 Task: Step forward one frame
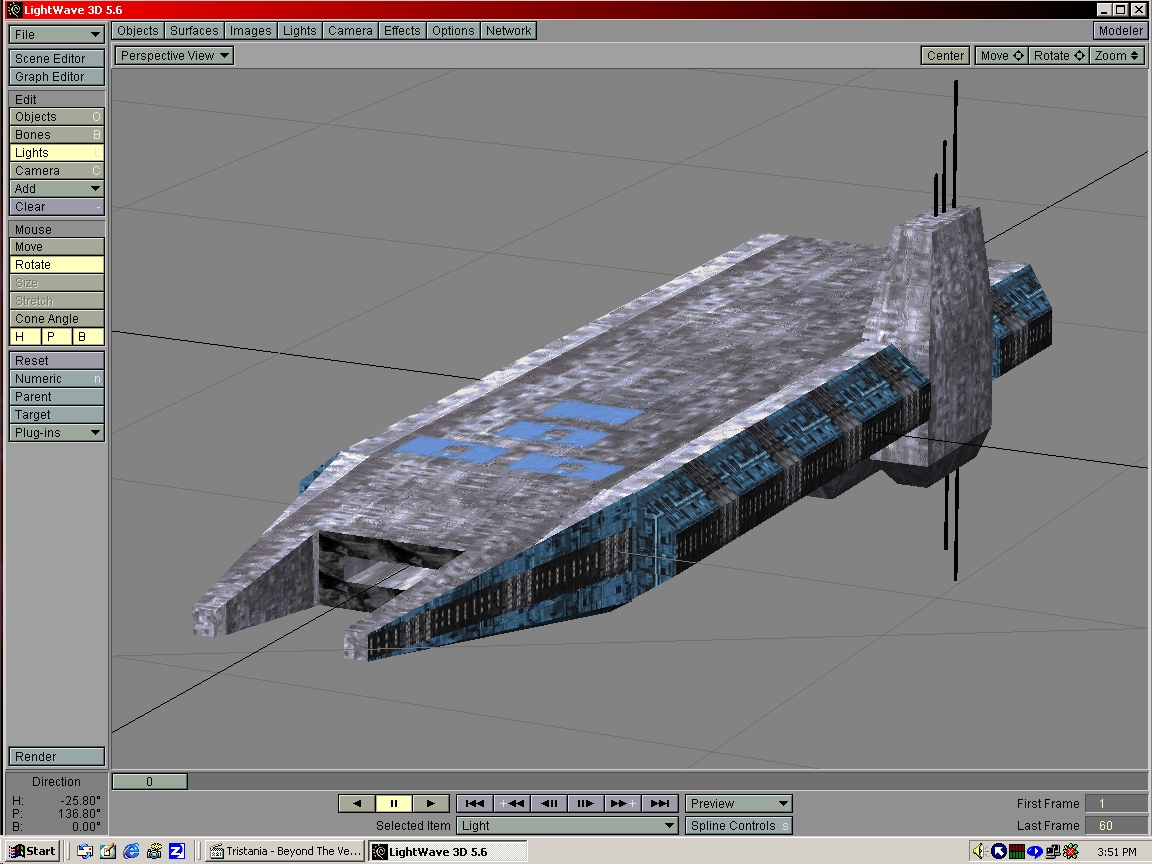586,803
